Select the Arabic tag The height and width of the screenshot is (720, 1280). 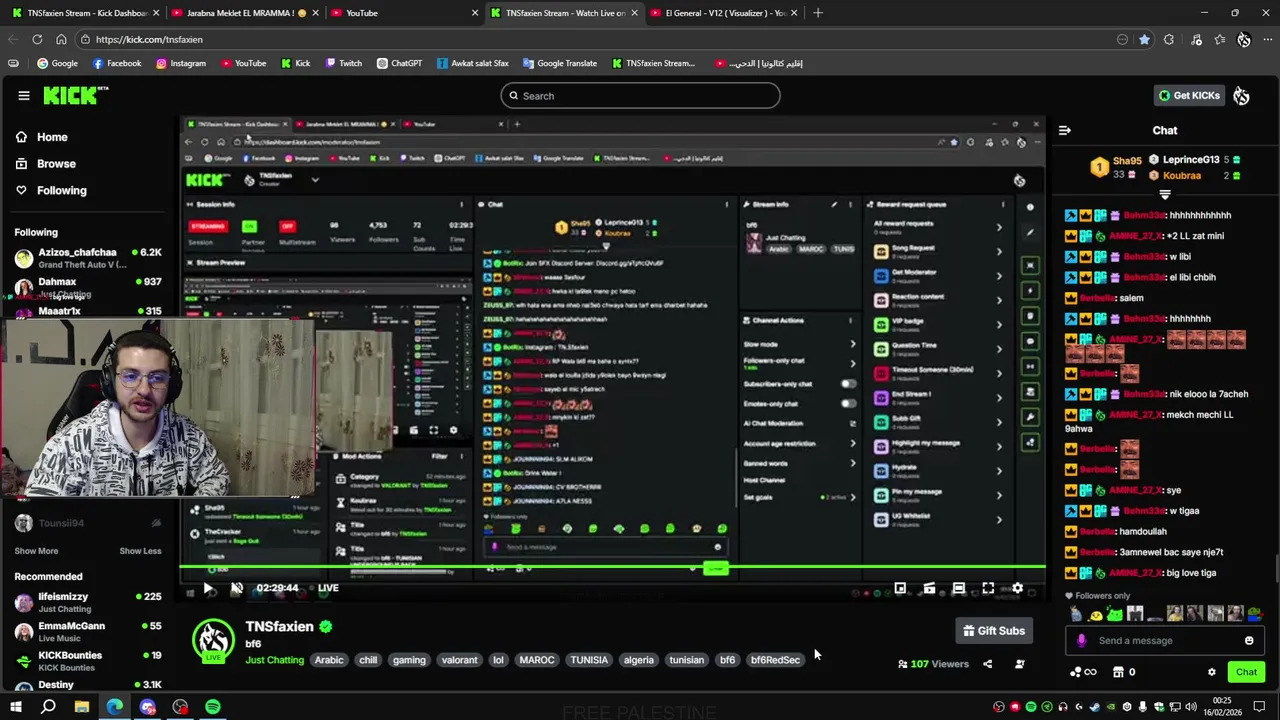(329, 660)
